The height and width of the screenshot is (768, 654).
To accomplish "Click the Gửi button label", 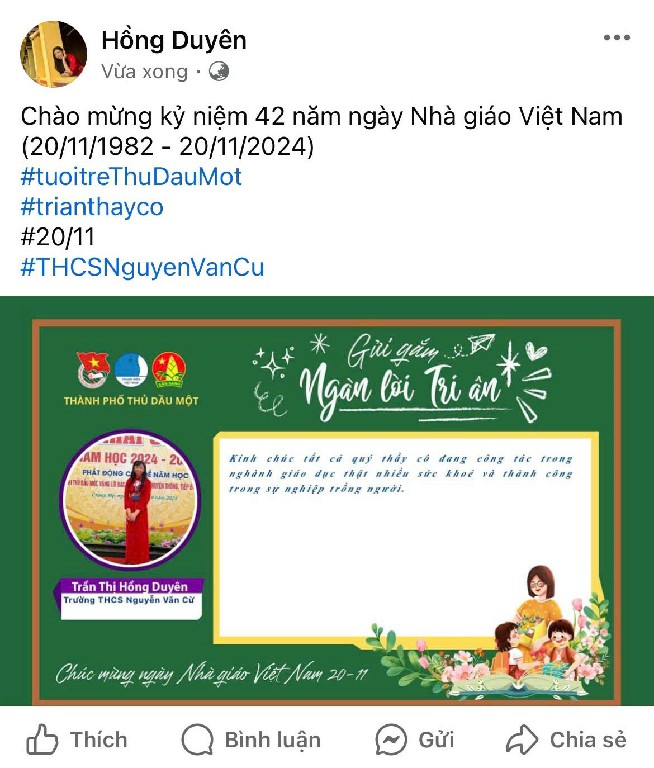I will pos(436,740).
